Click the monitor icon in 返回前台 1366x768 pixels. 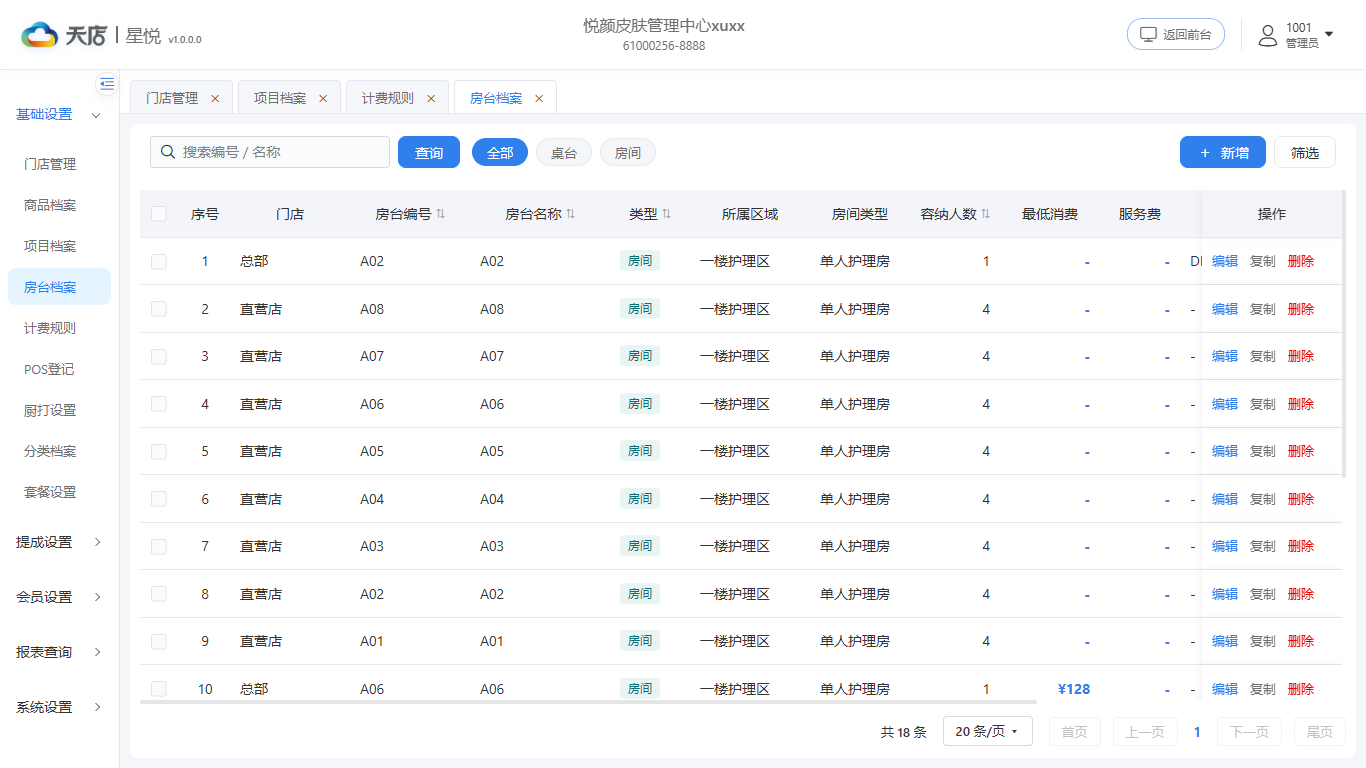(x=1149, y=34)
